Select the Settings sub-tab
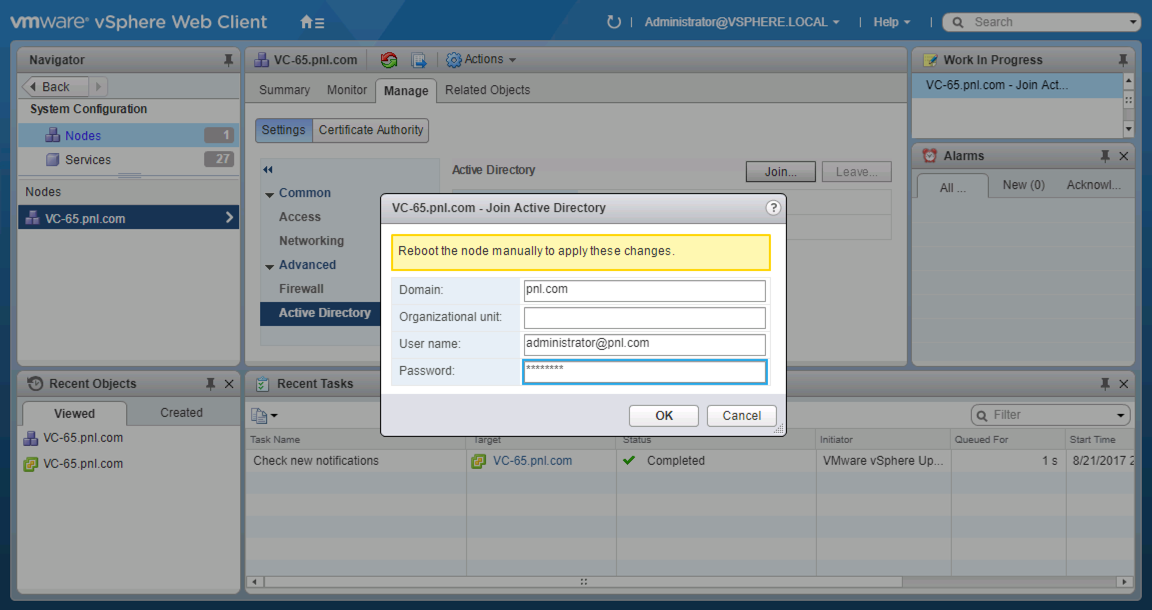1152x610 pixels. click(284, 130)
